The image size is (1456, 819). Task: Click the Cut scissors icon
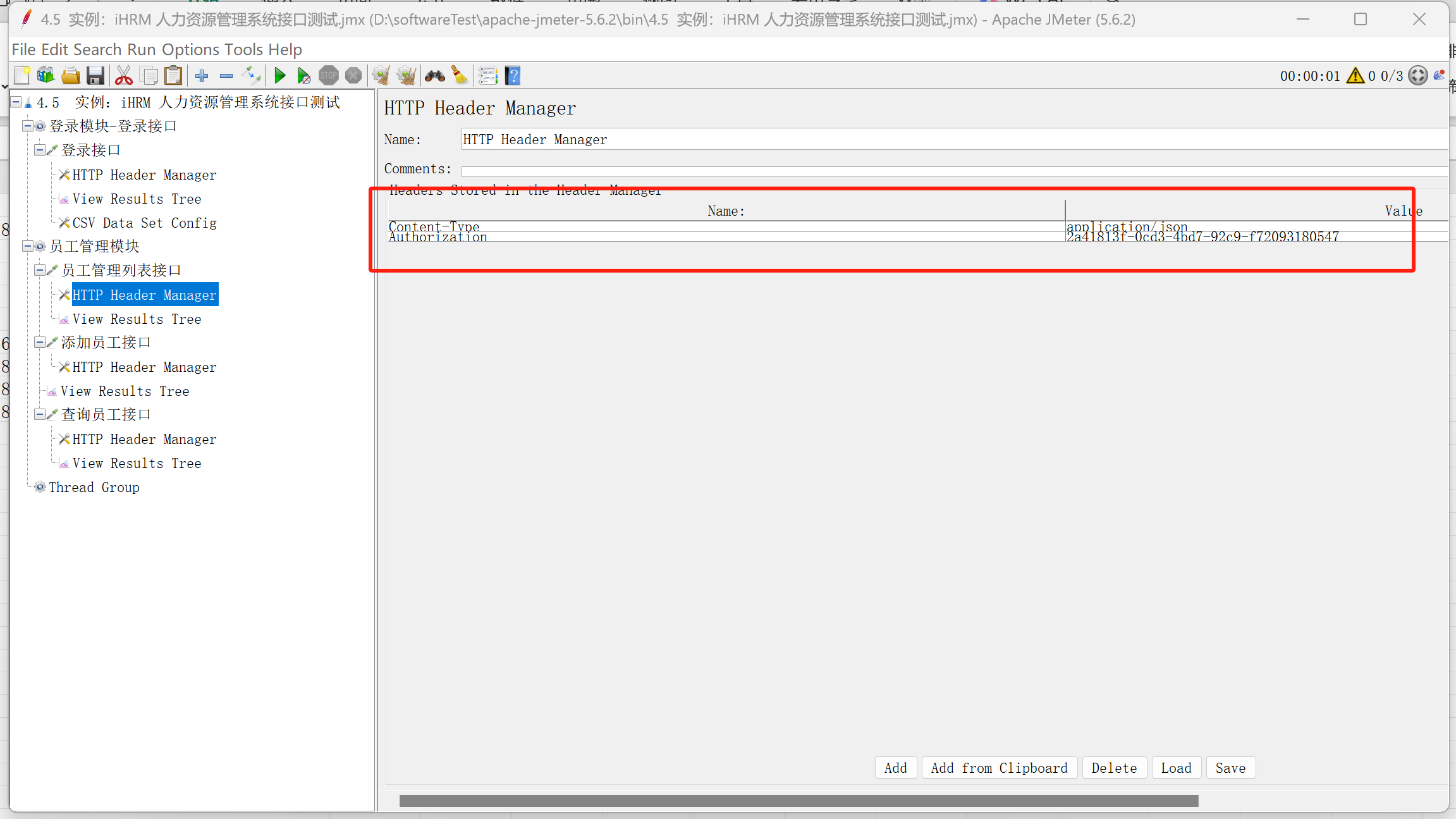[x=123, y=76]
